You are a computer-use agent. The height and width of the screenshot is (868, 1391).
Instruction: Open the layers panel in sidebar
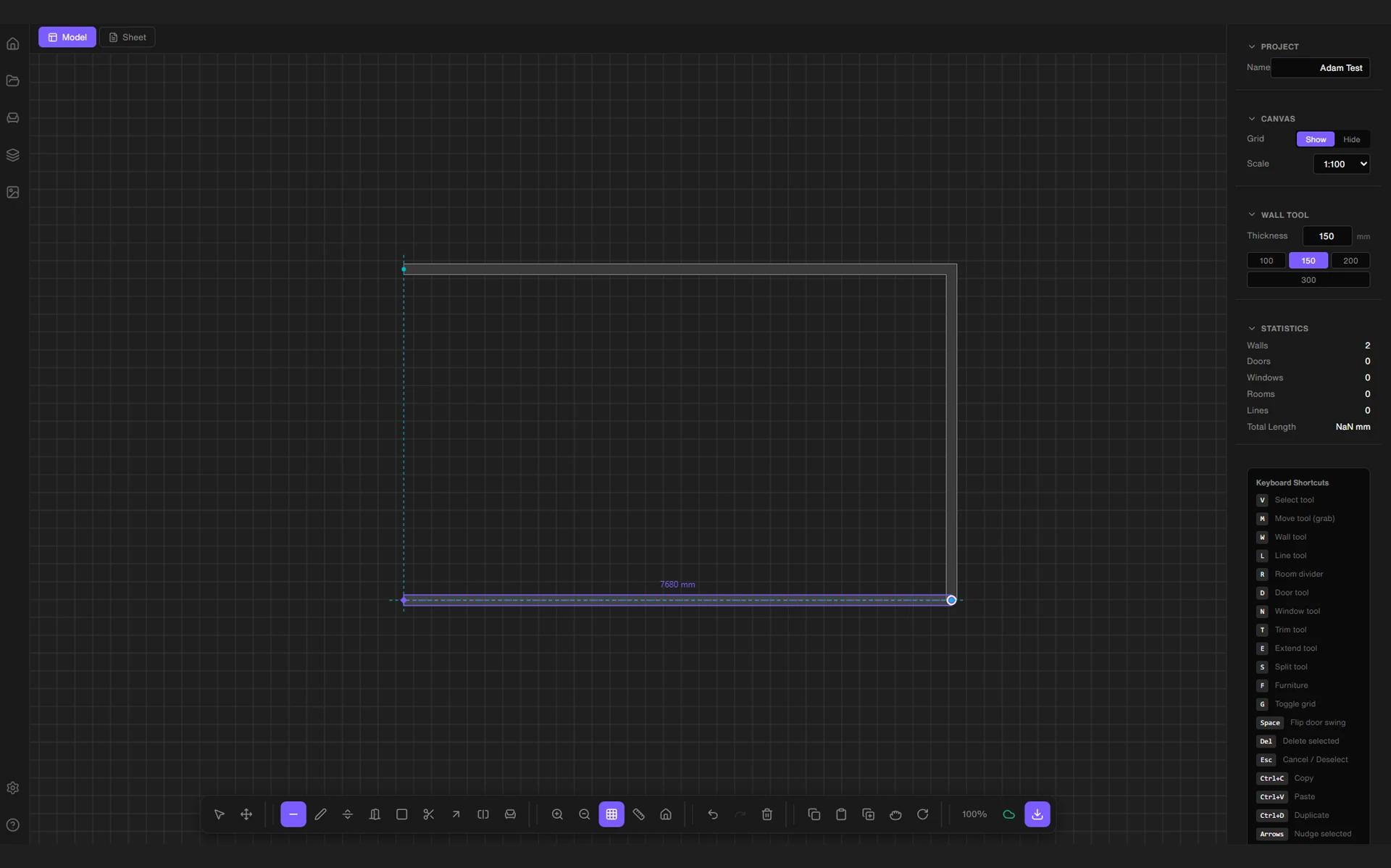coord(13,155)
